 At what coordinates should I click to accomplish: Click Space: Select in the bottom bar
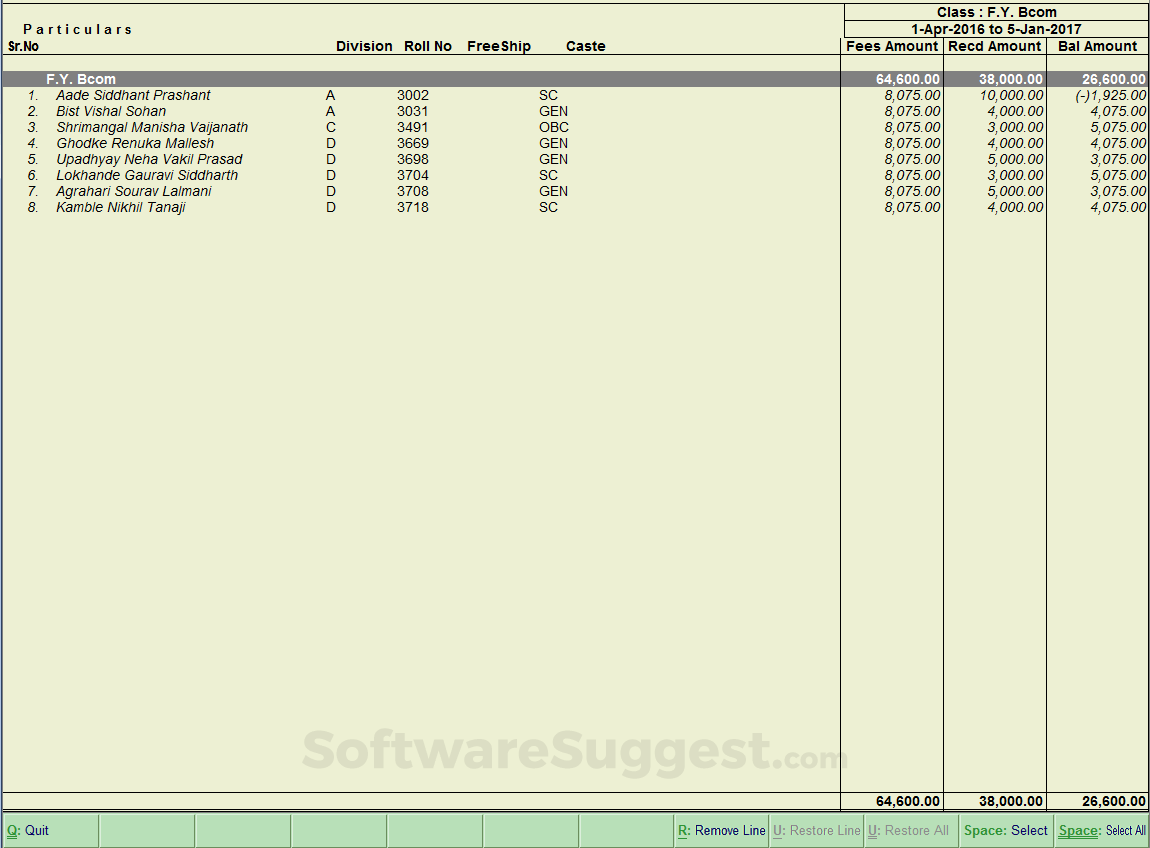pos(1004,830)
